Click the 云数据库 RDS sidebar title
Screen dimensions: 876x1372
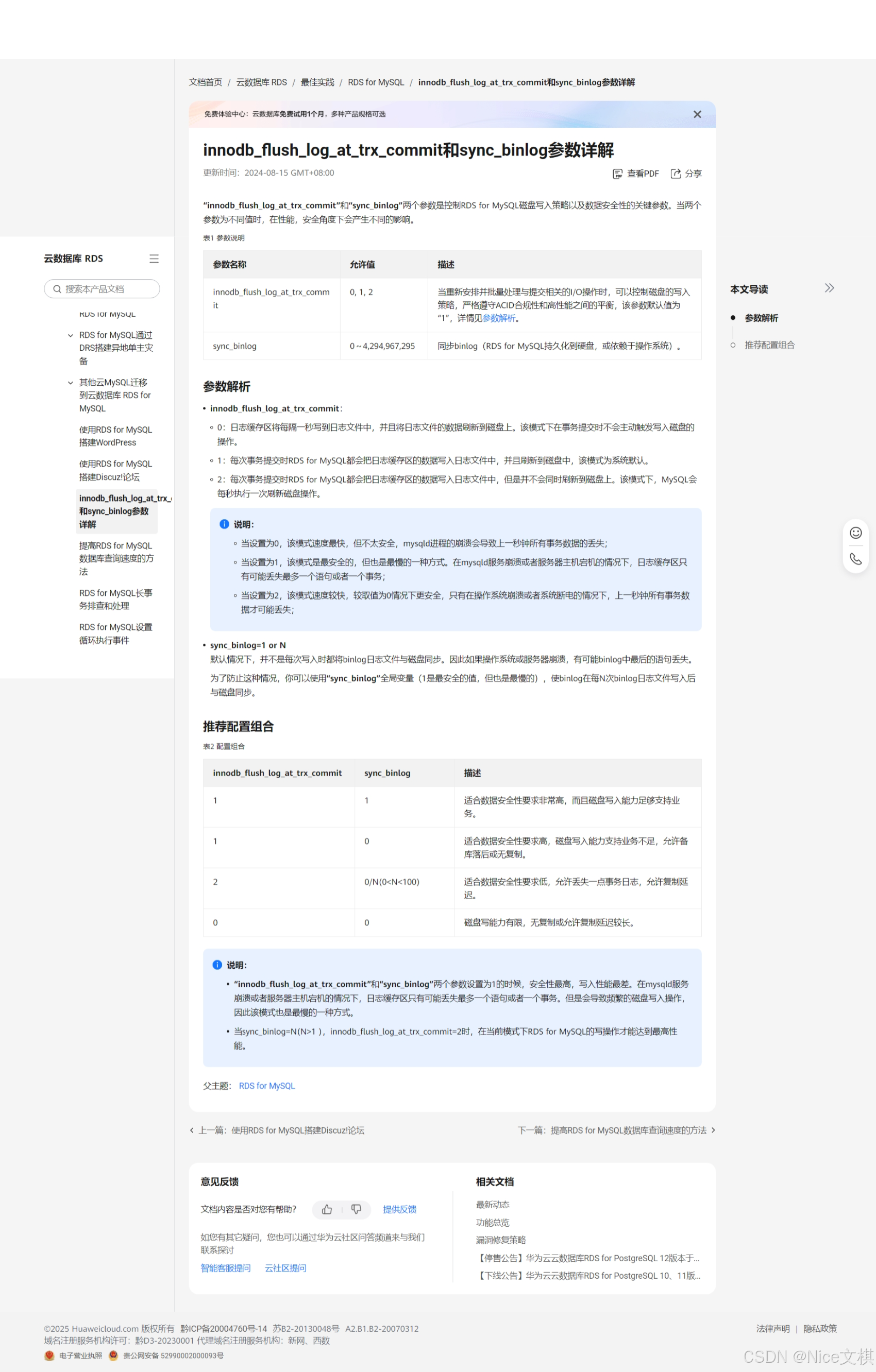[x=74, y=259]
